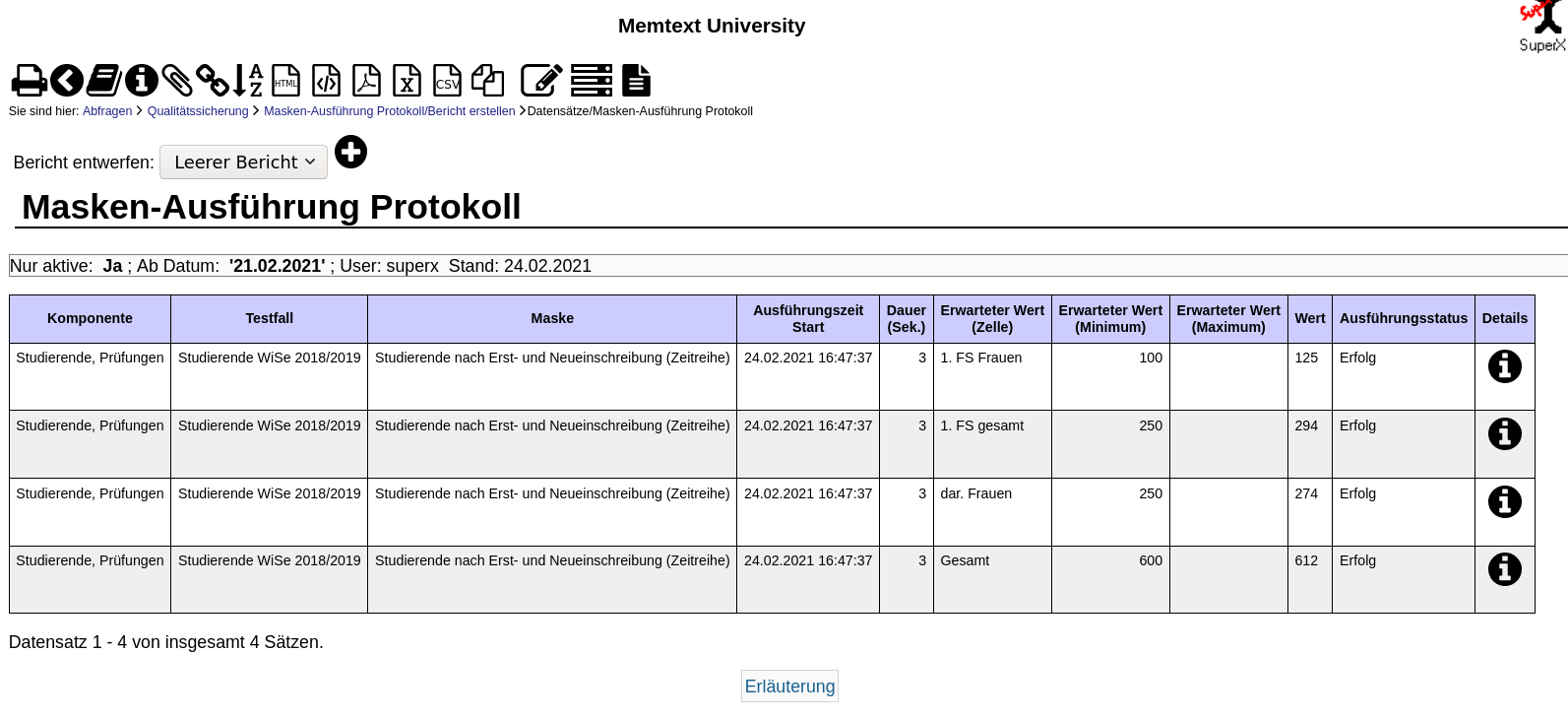
Task: Navigate to the Qualitätssicherung breadcrumb
Action: coord(198,111)
